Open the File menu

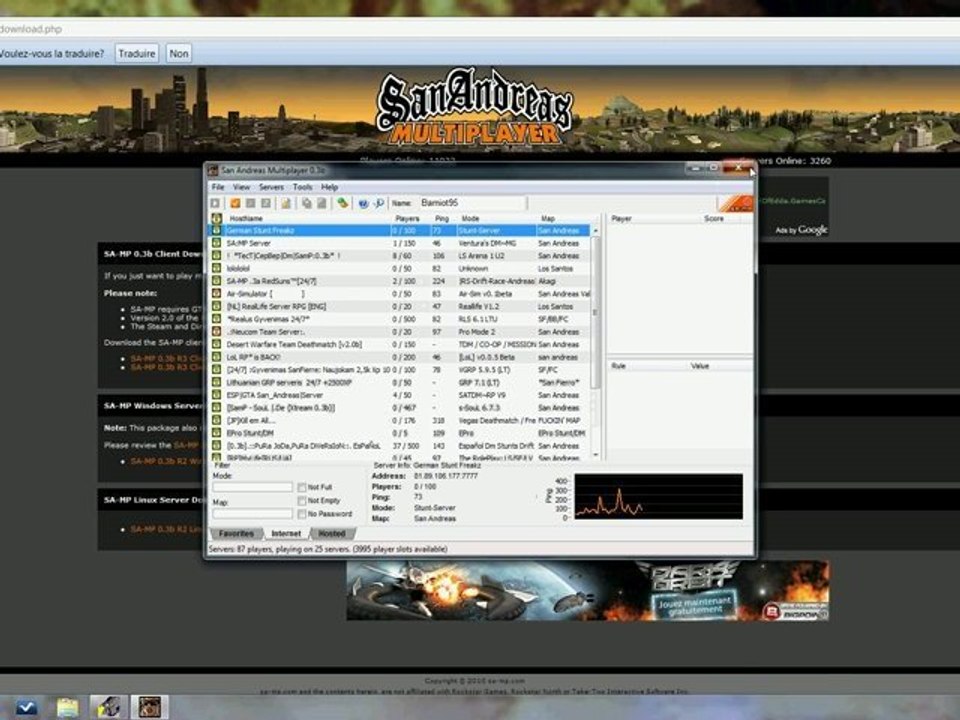coord(218,187)
